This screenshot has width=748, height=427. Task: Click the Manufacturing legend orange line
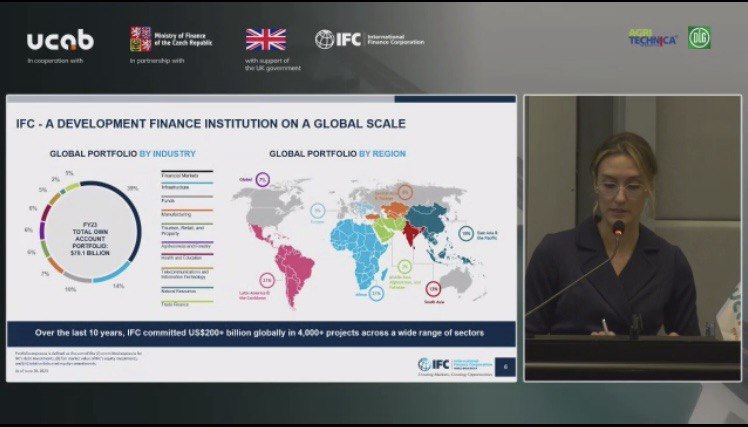[187, 210]
